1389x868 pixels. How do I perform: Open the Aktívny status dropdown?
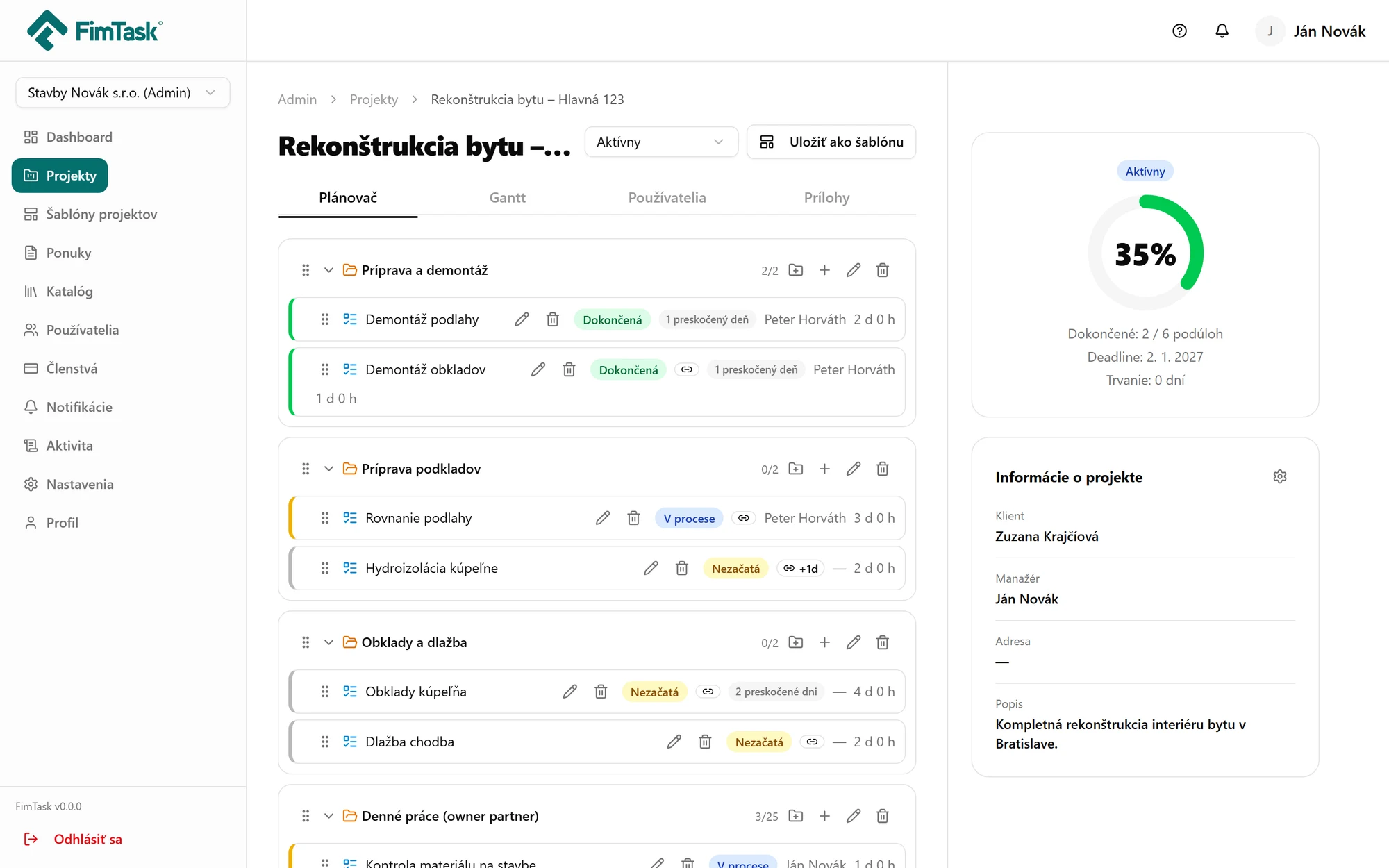click(660, 142)
